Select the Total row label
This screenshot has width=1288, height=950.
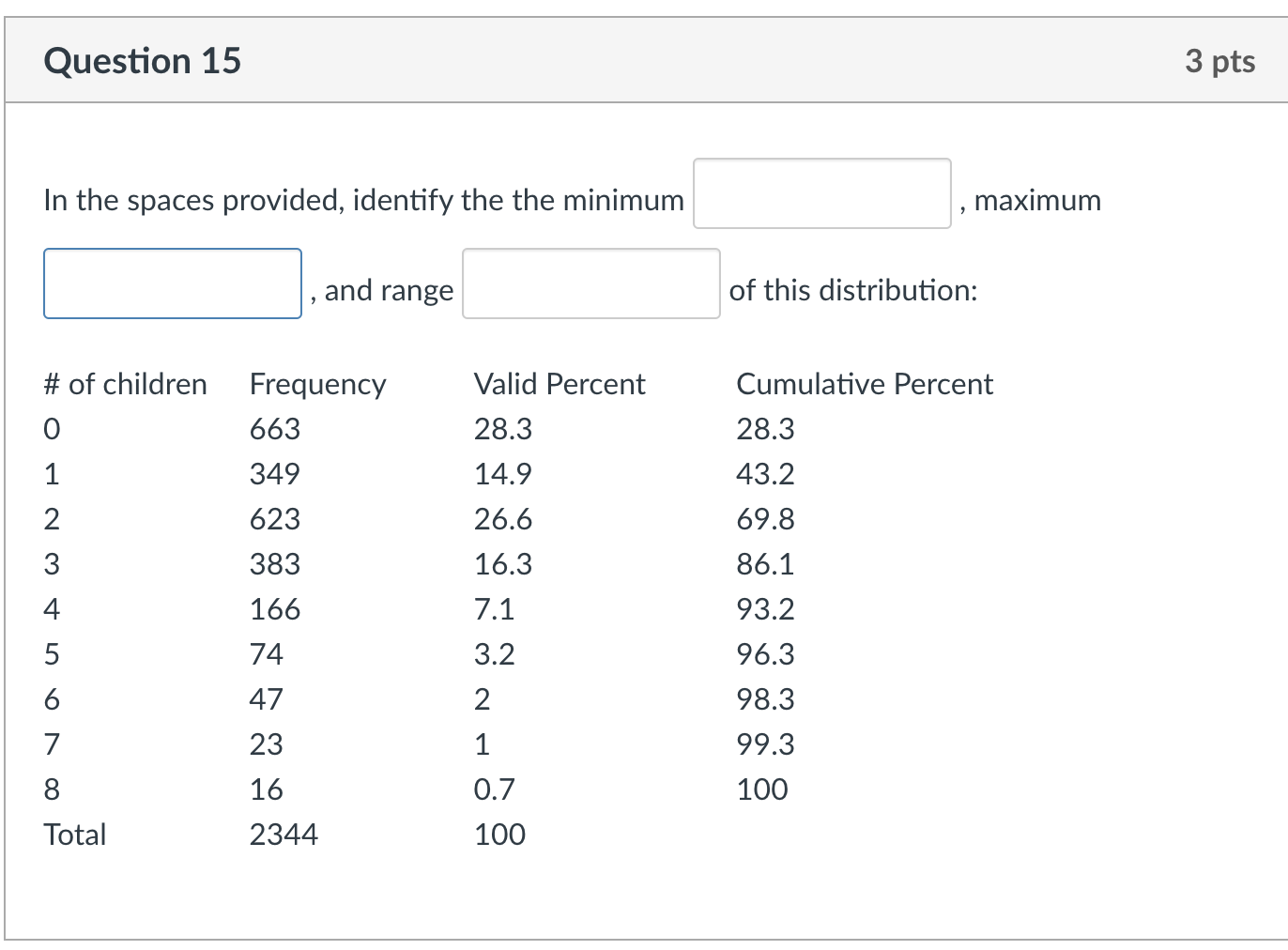click(x=76, y=834)
